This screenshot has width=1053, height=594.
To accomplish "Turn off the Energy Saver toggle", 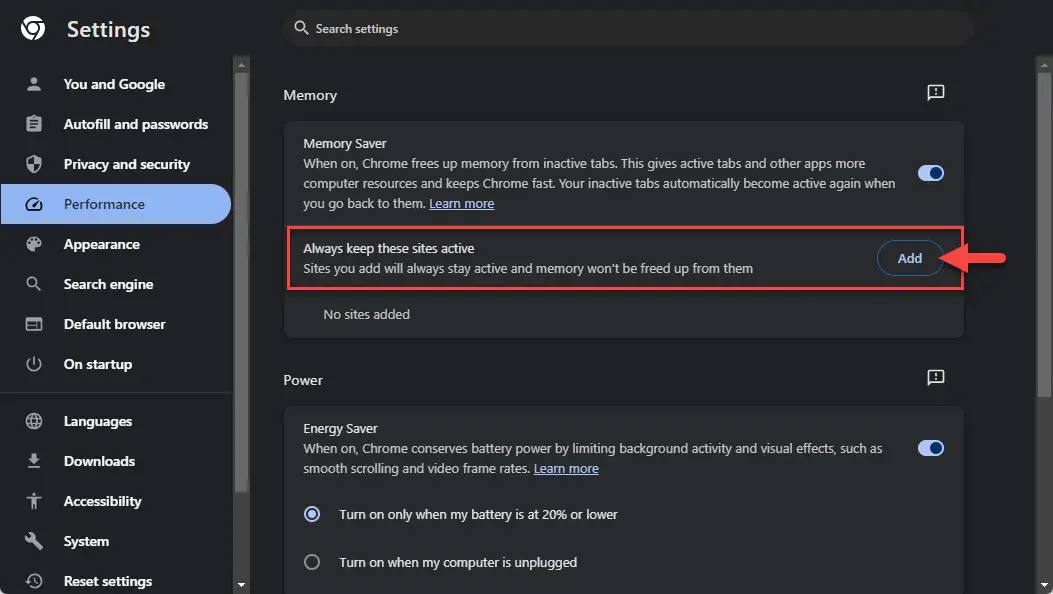I will (930, 448).
